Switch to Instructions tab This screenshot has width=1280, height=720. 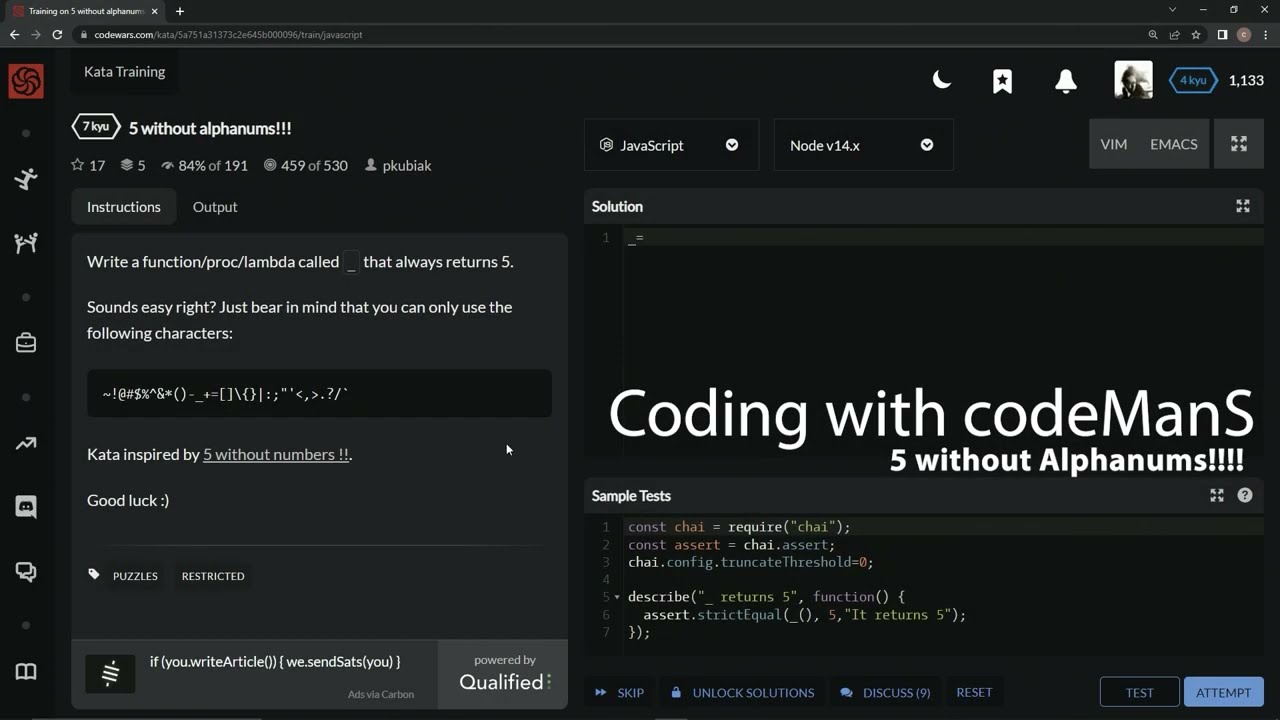(x=124, y=207)
